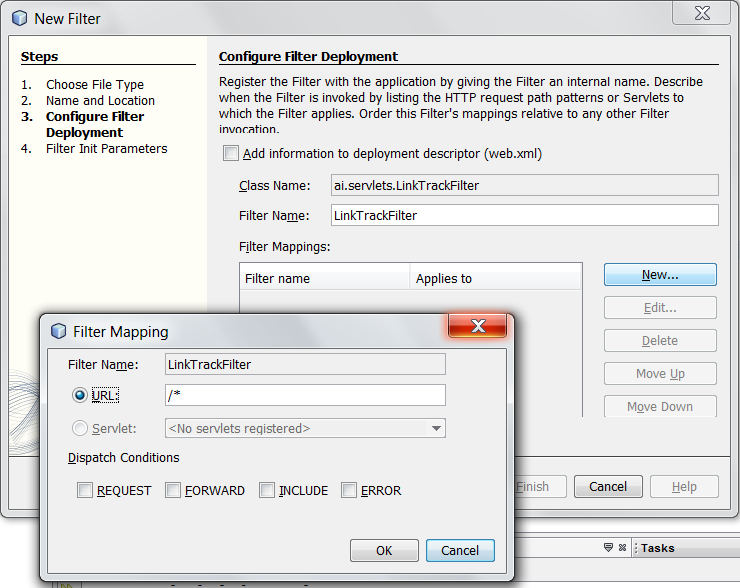The image size is (740, 588).
Task: Click the 'Filter Mappings:' label
Action: coord(285,247)
